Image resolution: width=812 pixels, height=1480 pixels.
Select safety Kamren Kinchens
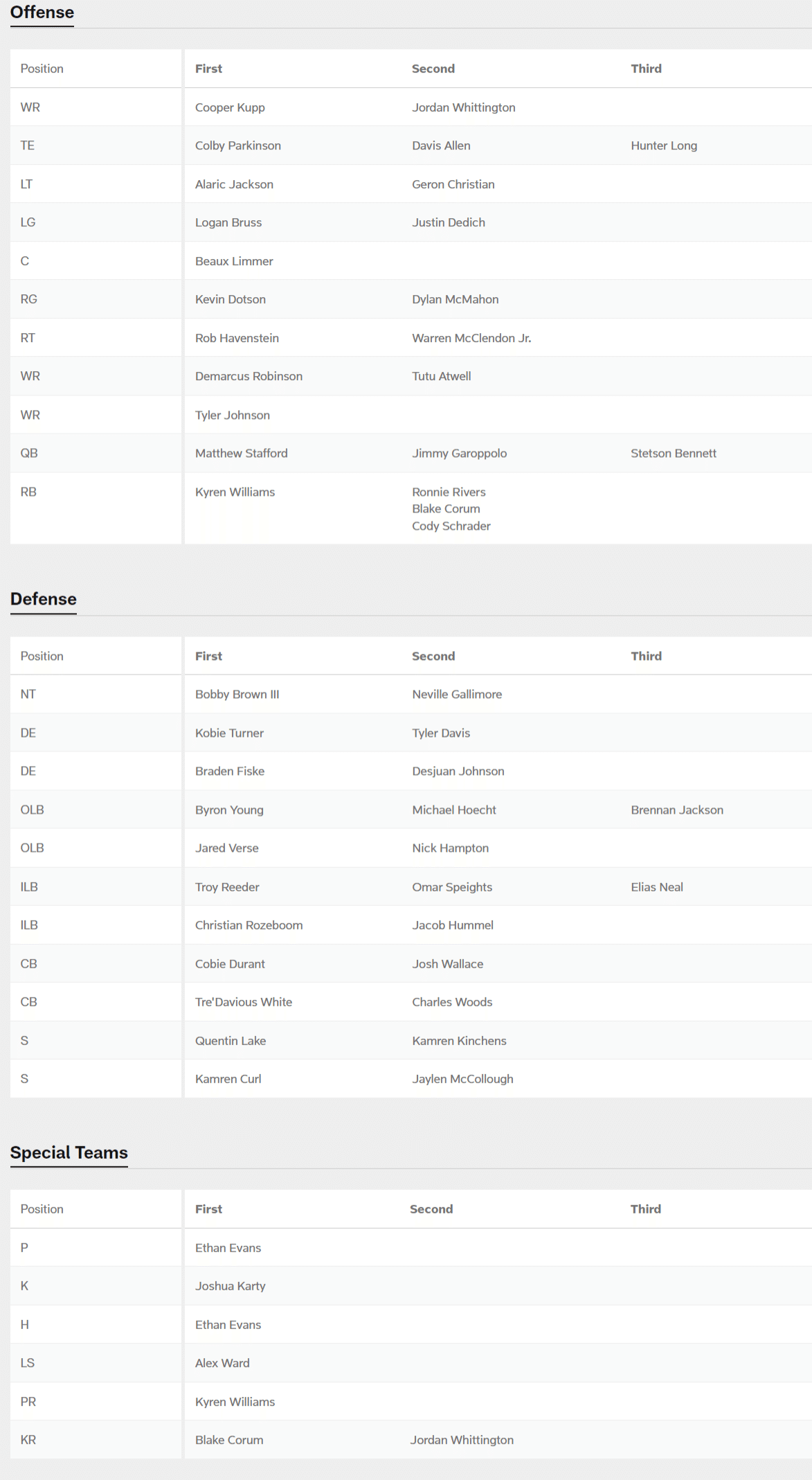coord(459,1040)
